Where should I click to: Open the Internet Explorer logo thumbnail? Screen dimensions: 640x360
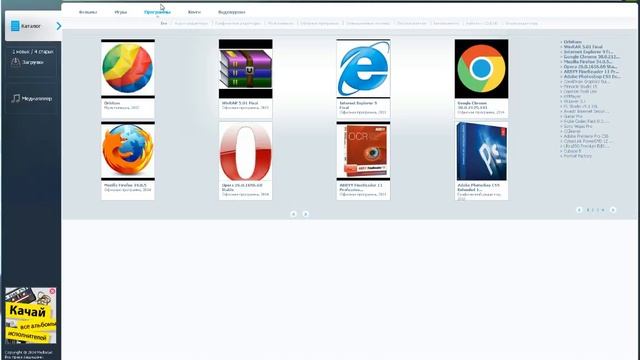pyautogui.click(x=363, y=69)
